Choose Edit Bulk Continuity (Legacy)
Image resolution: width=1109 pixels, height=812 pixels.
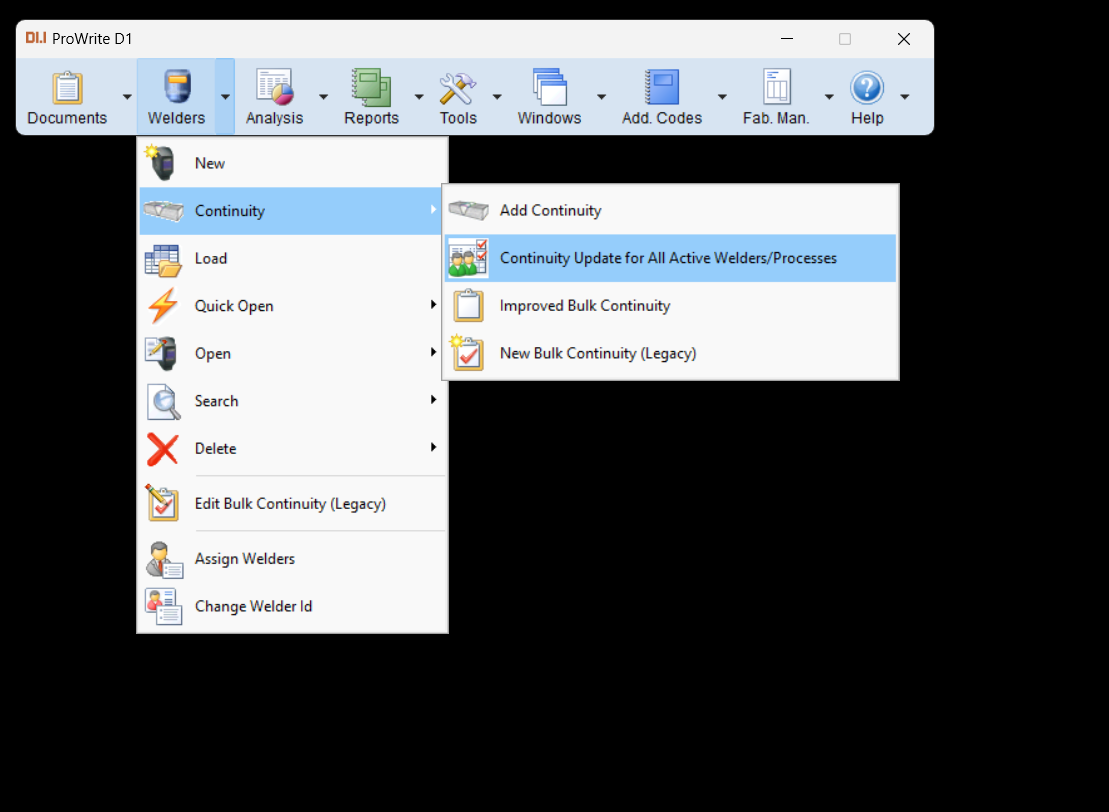293,504
